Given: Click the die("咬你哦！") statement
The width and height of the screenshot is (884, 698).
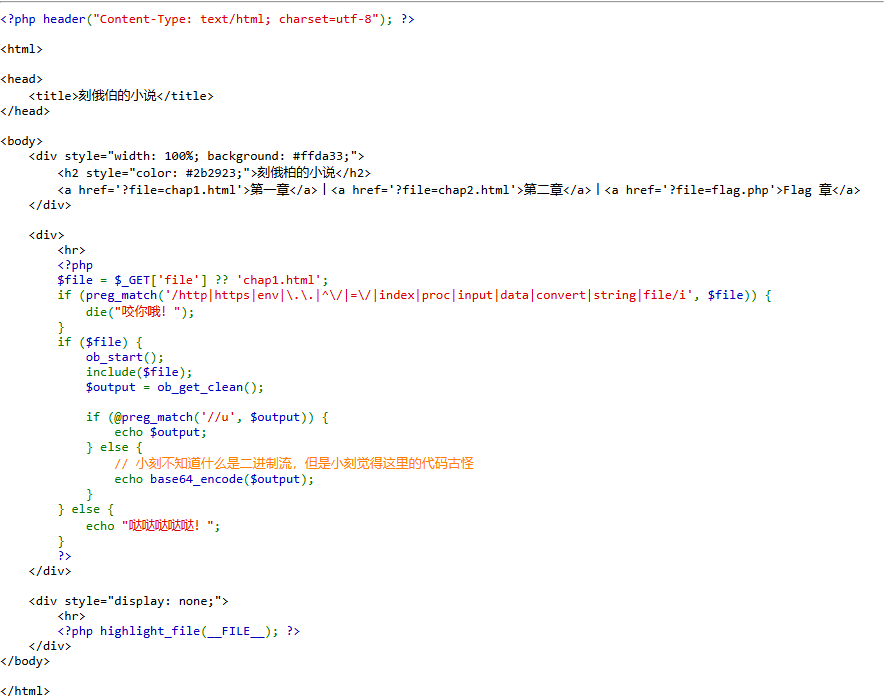Looking at the screenshot, I should pos(140,312).
